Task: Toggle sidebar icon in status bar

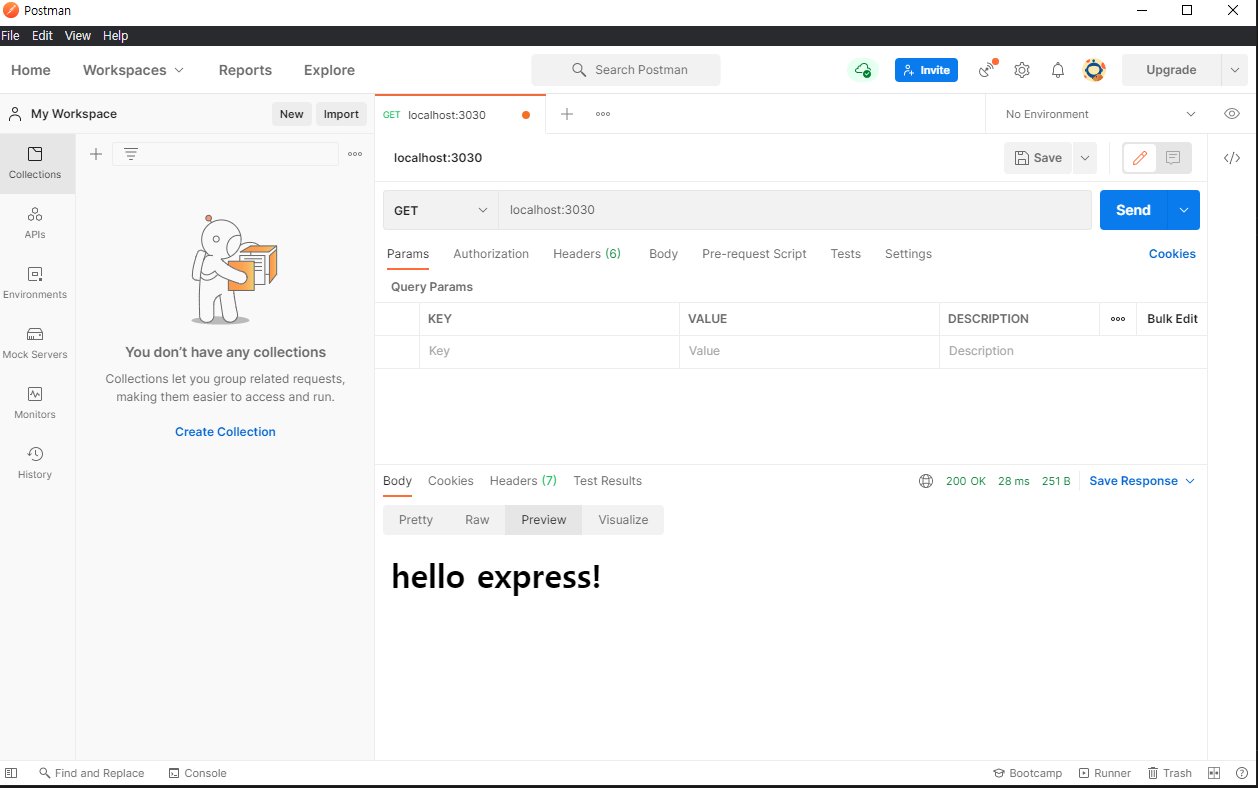Action: 11,773
